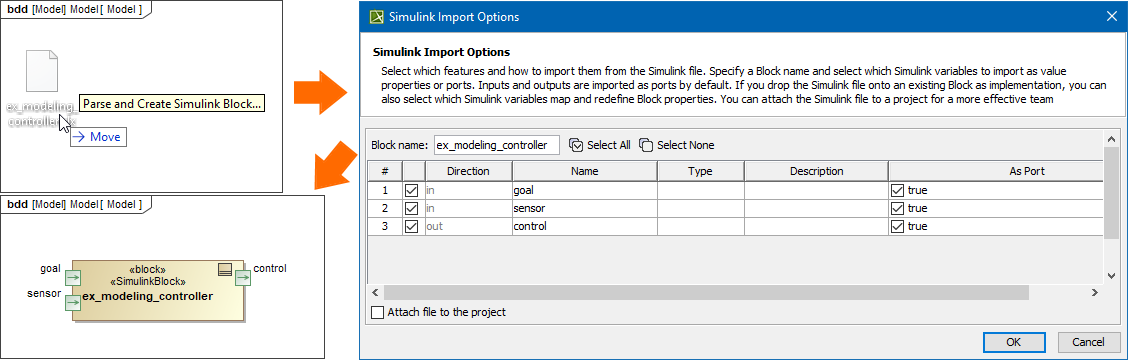Click the sensor input port on block
Image resolution: width=1128 pixels, height=360 pixels.
(73, 303)
